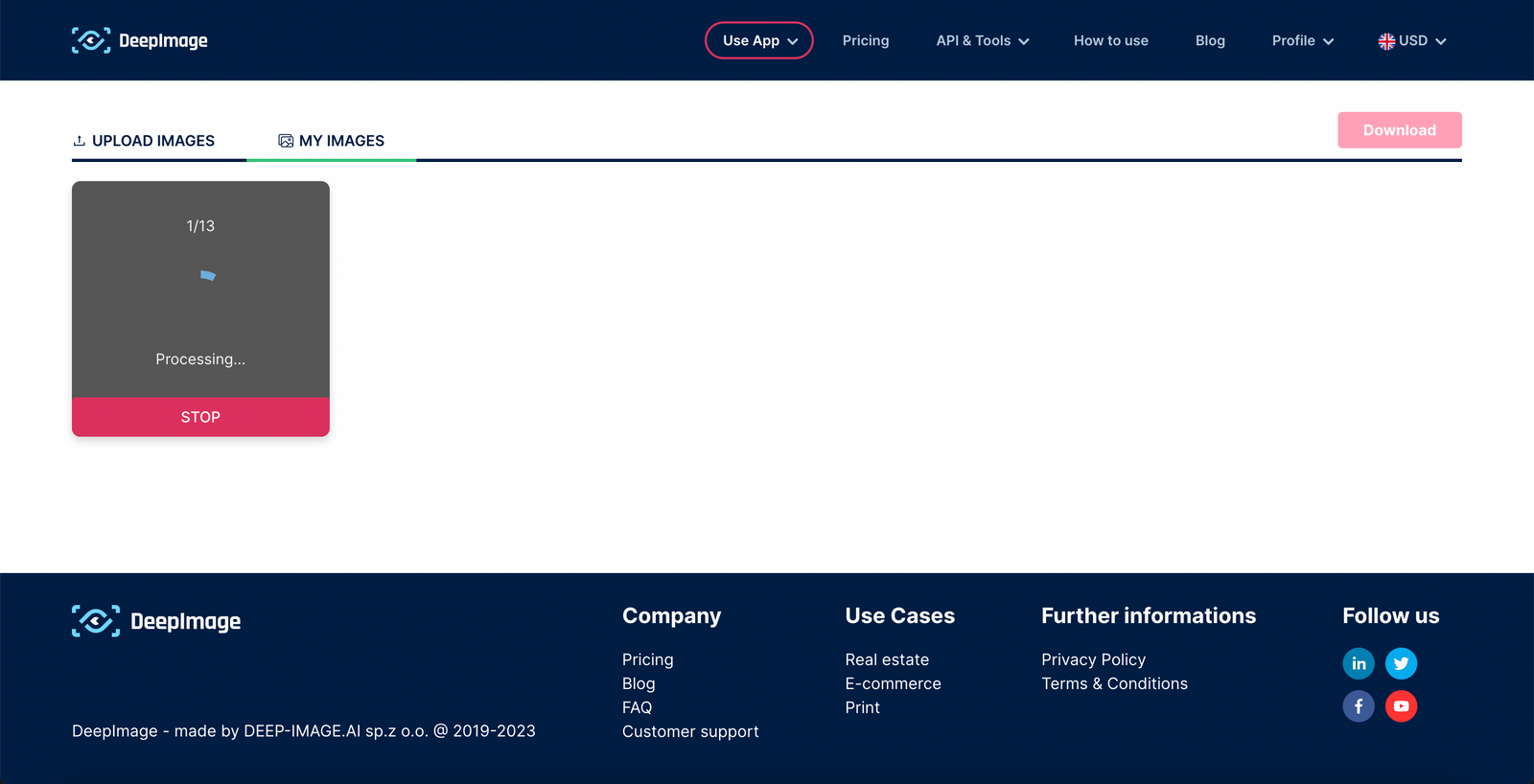Screen dimensions: 1534x784
Task: Switch to the Upload Images tab
Action: point(144,141)
